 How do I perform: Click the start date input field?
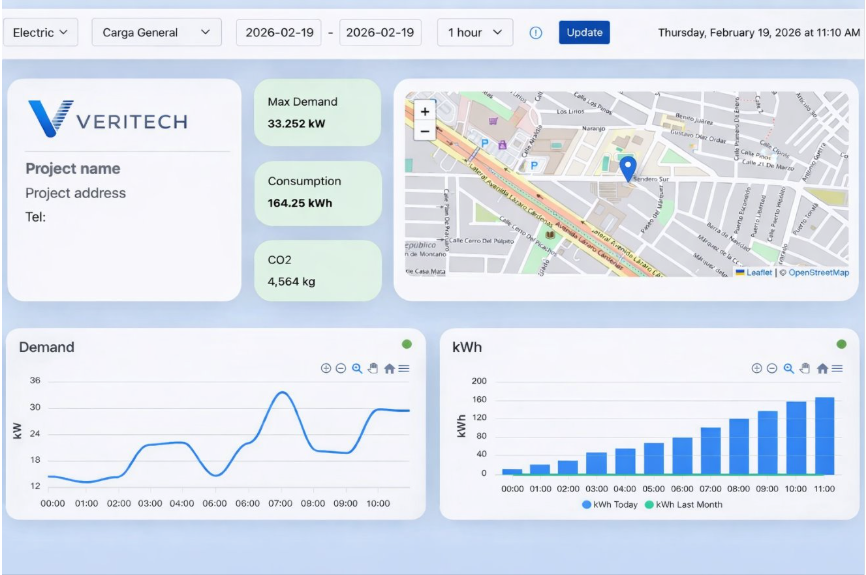coord(278,33)
